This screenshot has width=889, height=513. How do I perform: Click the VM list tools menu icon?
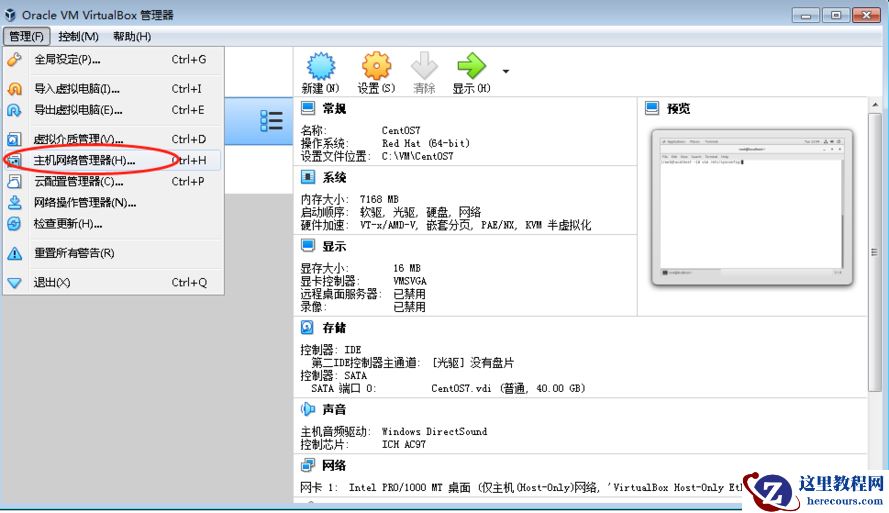(271, 121)
